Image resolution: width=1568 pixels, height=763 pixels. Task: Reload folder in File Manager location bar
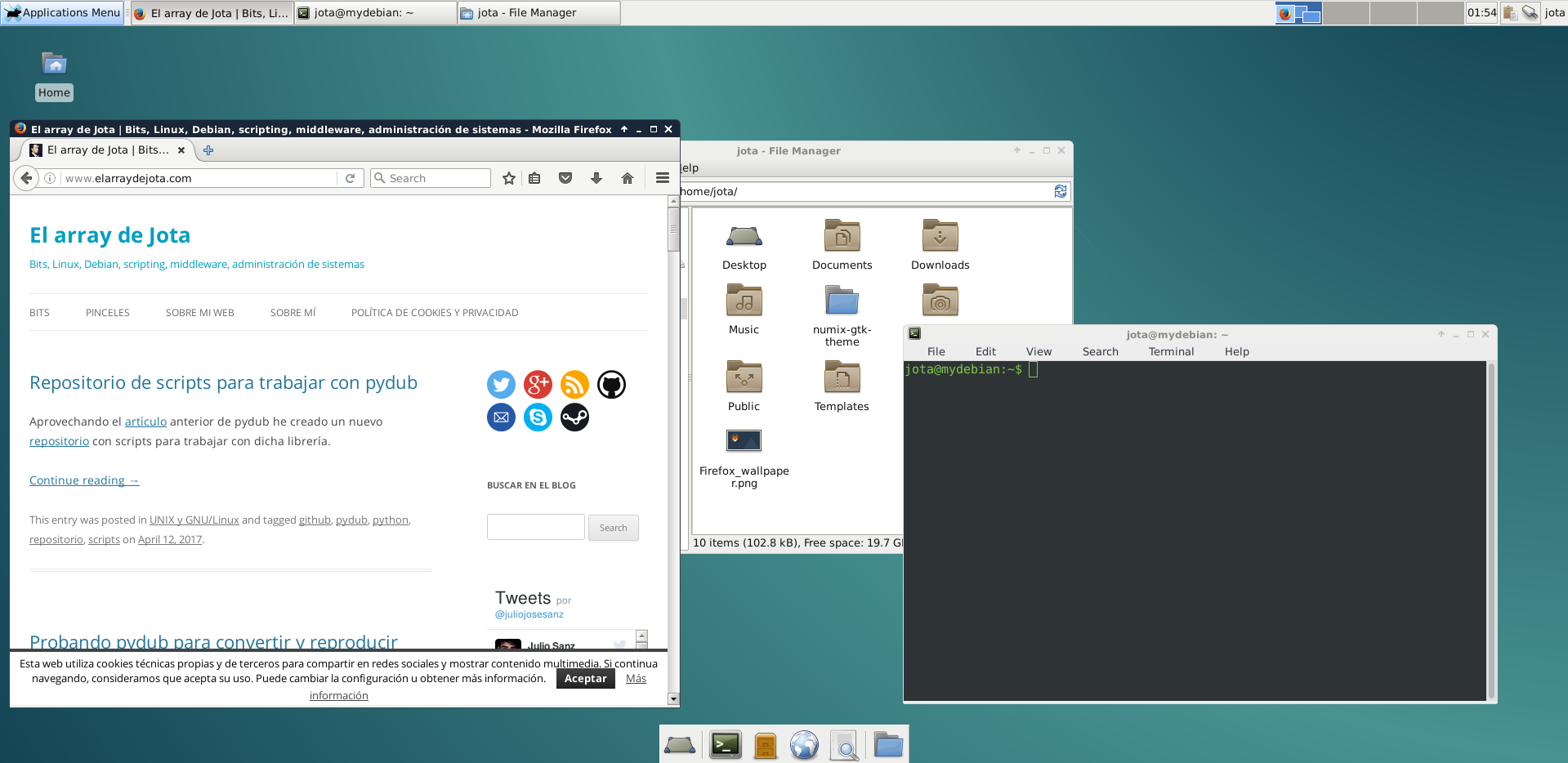pos(1061,191)
